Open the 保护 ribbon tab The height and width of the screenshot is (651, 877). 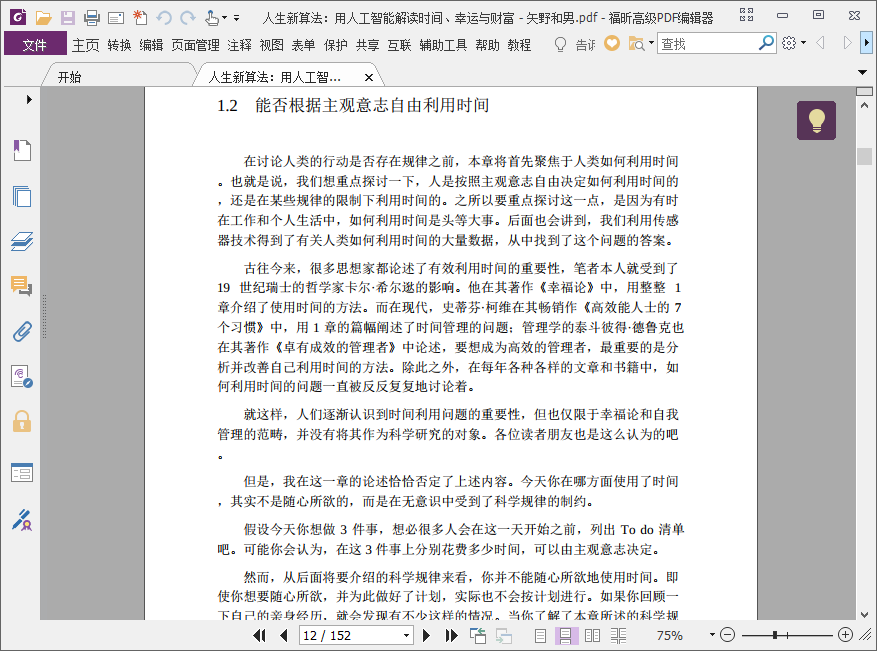pos(336,45)
